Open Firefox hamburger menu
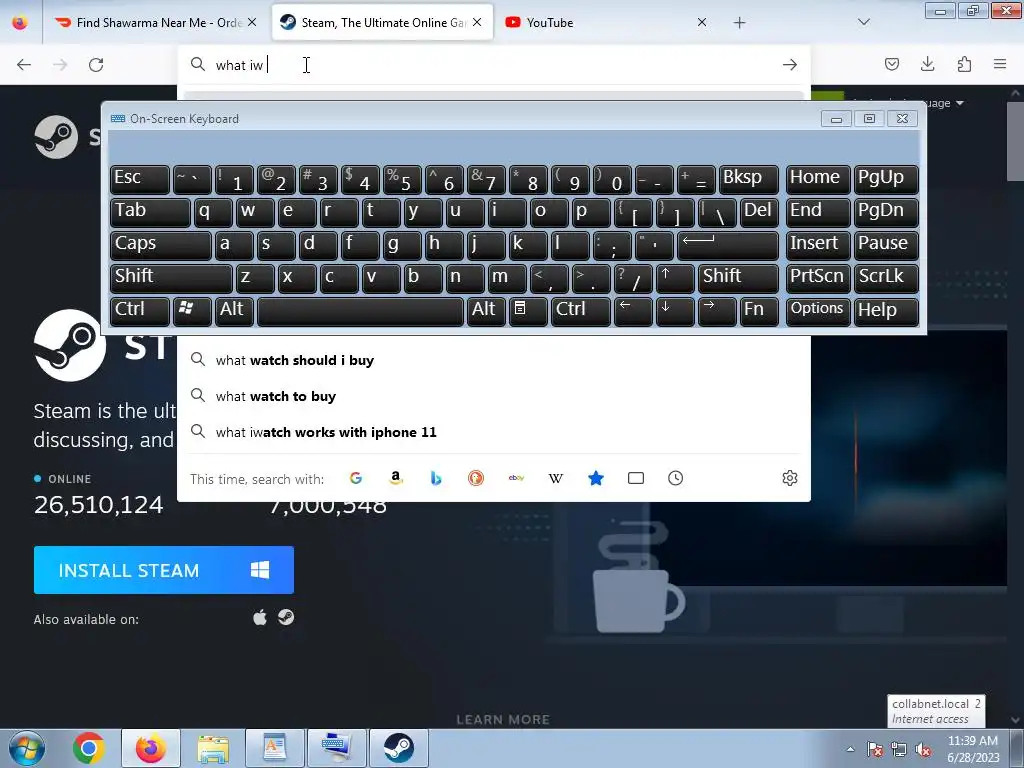This screenshot has width=1024, height=768. pos(1000,64)
